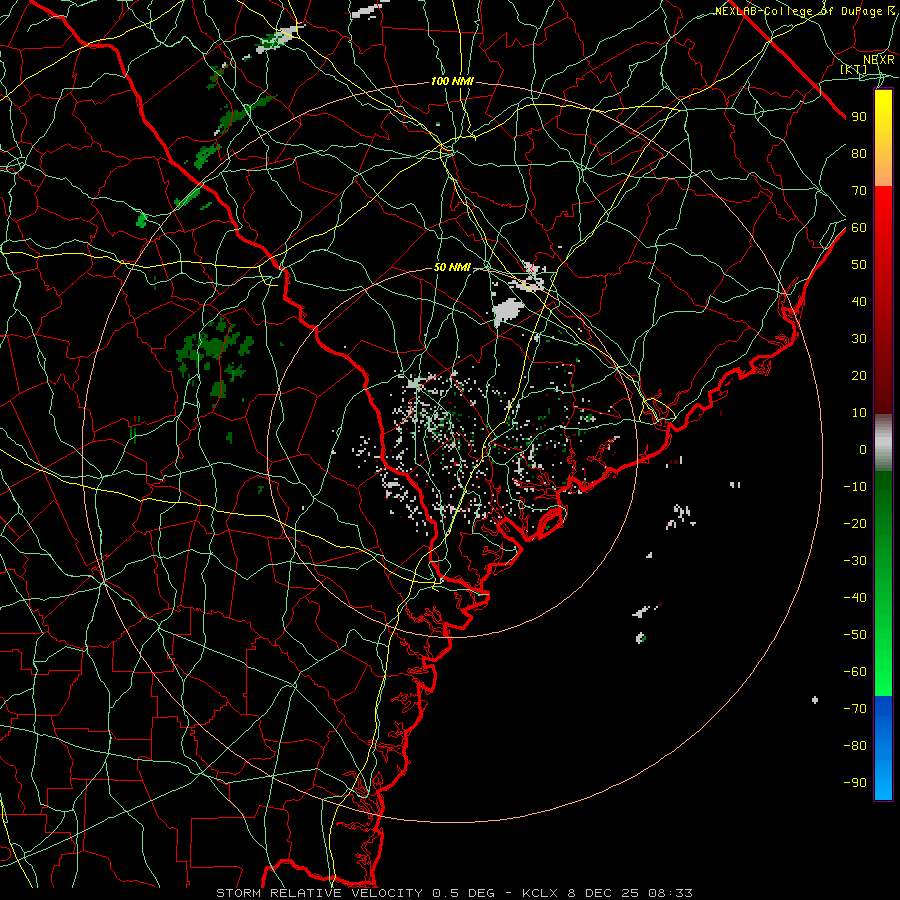The height and width of the screenshot is (900, 900).
Task: Click the NEXR label above the color scale
Action: [879, 60]
